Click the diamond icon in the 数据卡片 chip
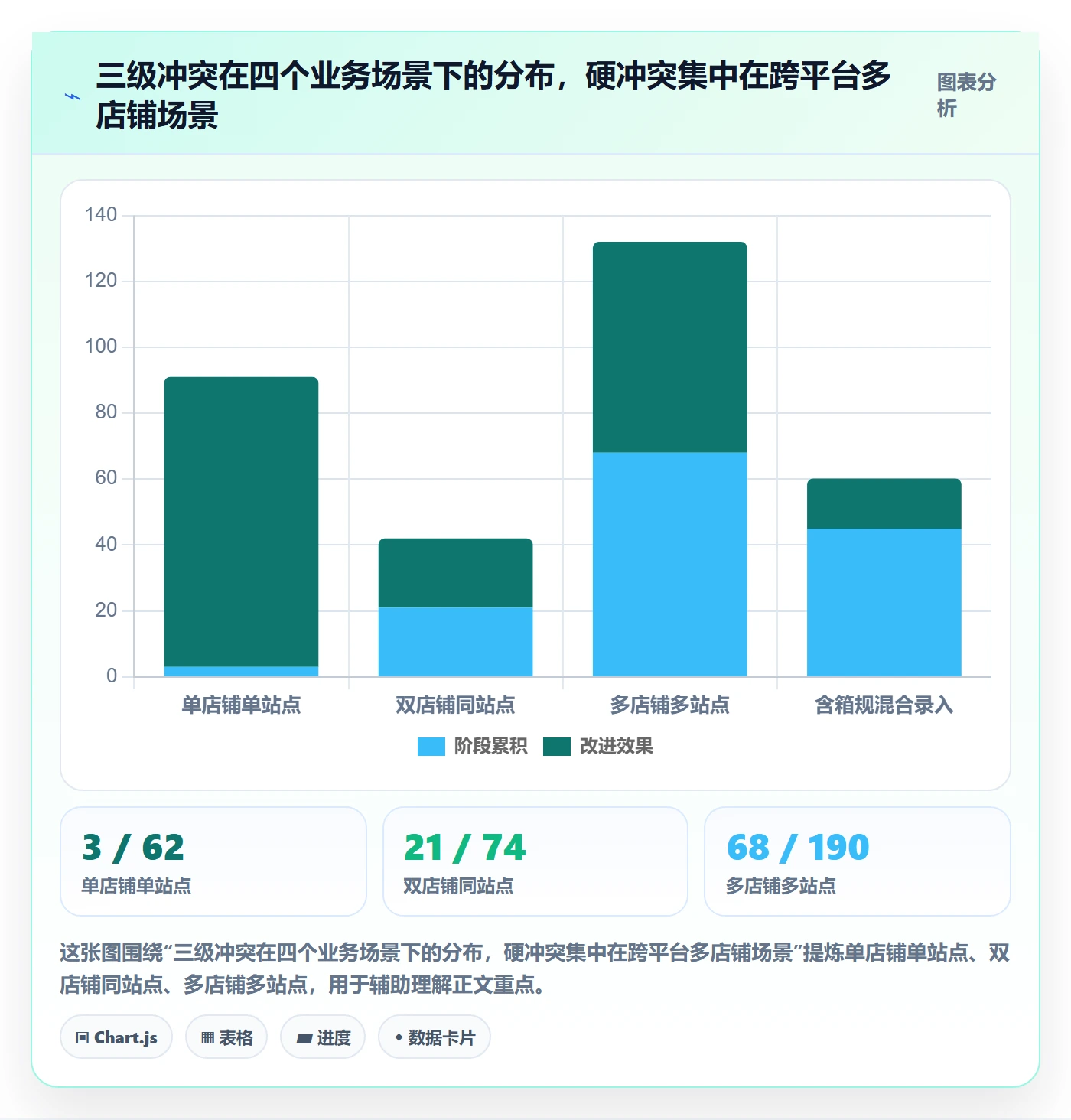The image size is (1071, 1120). pyautogui.click(x=399, y=1037)
